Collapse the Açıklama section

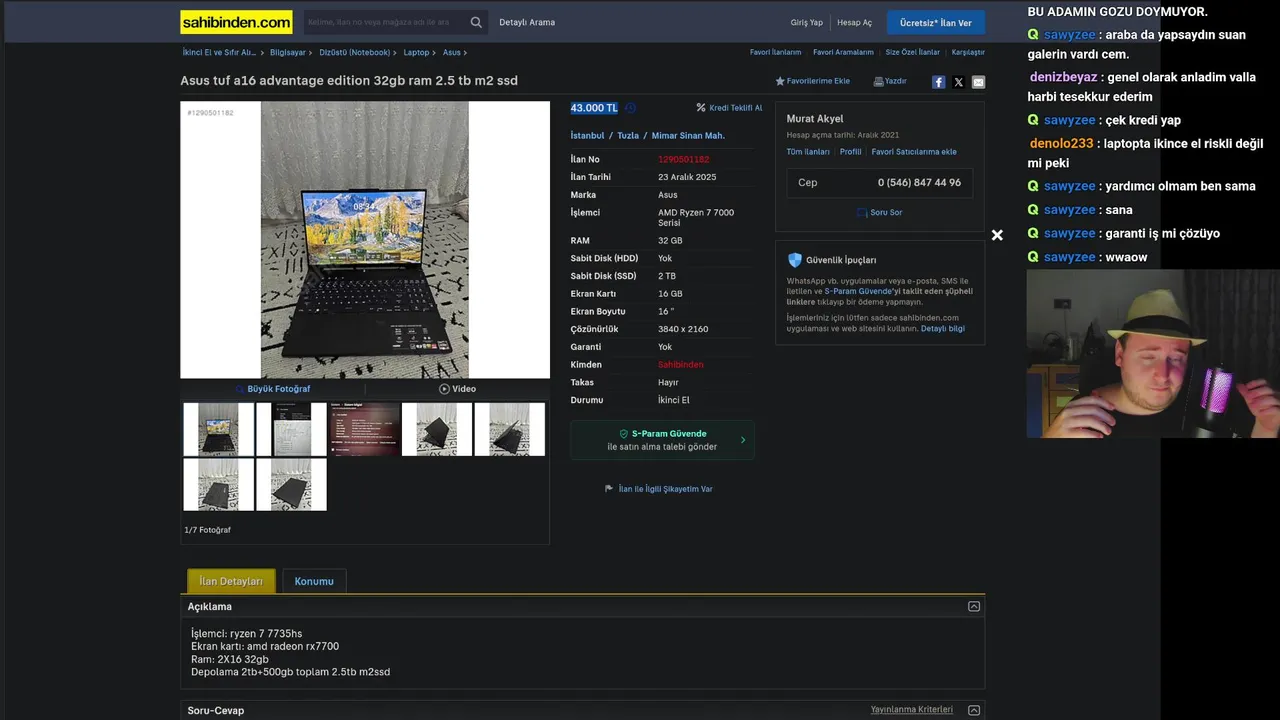pos(974,607)
